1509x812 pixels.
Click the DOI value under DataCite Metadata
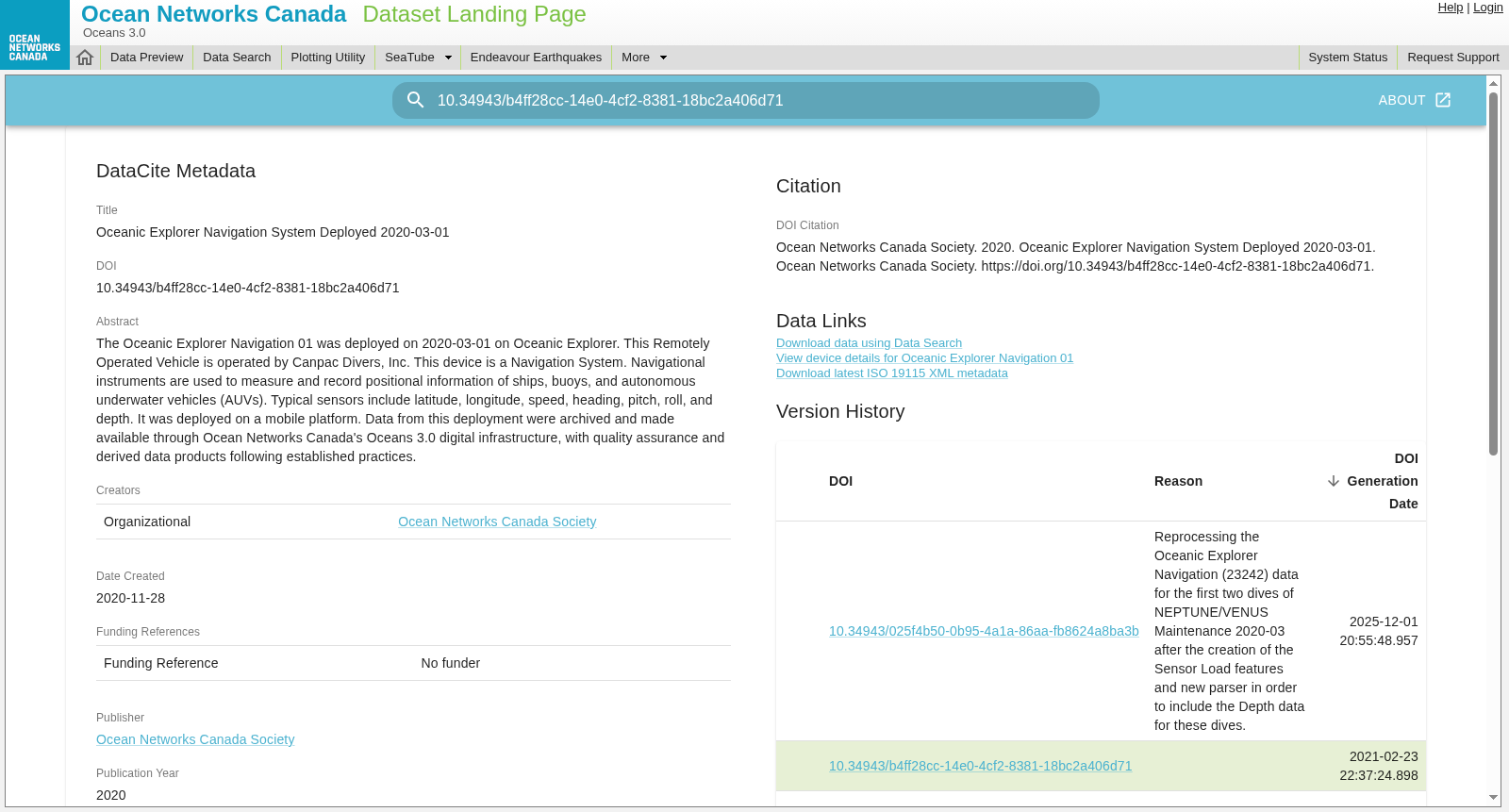coord(248,288)
